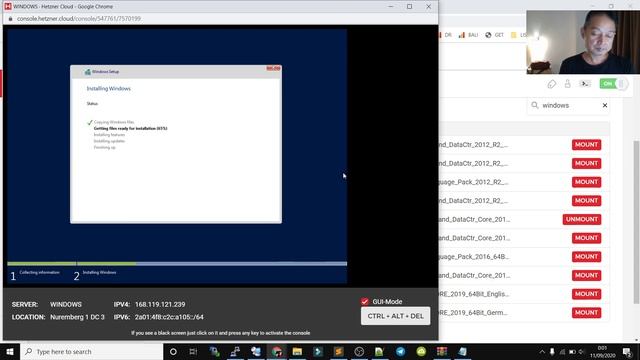Click the label tag icon in the server header
The width and height of the screenshot is (640, 360).
pyautogui.click(x=551, y=84)
